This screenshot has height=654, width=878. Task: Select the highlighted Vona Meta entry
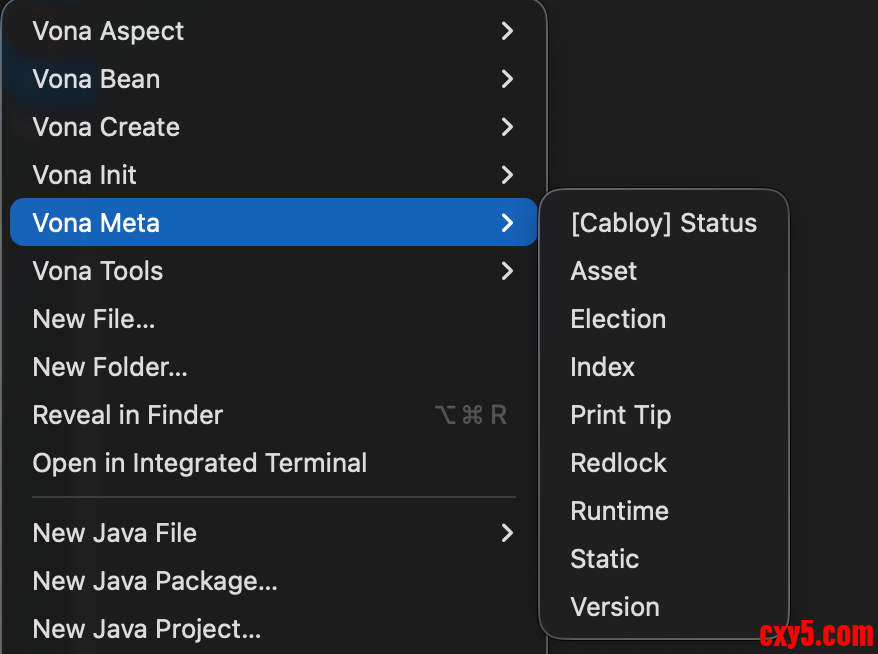point(96,223)
